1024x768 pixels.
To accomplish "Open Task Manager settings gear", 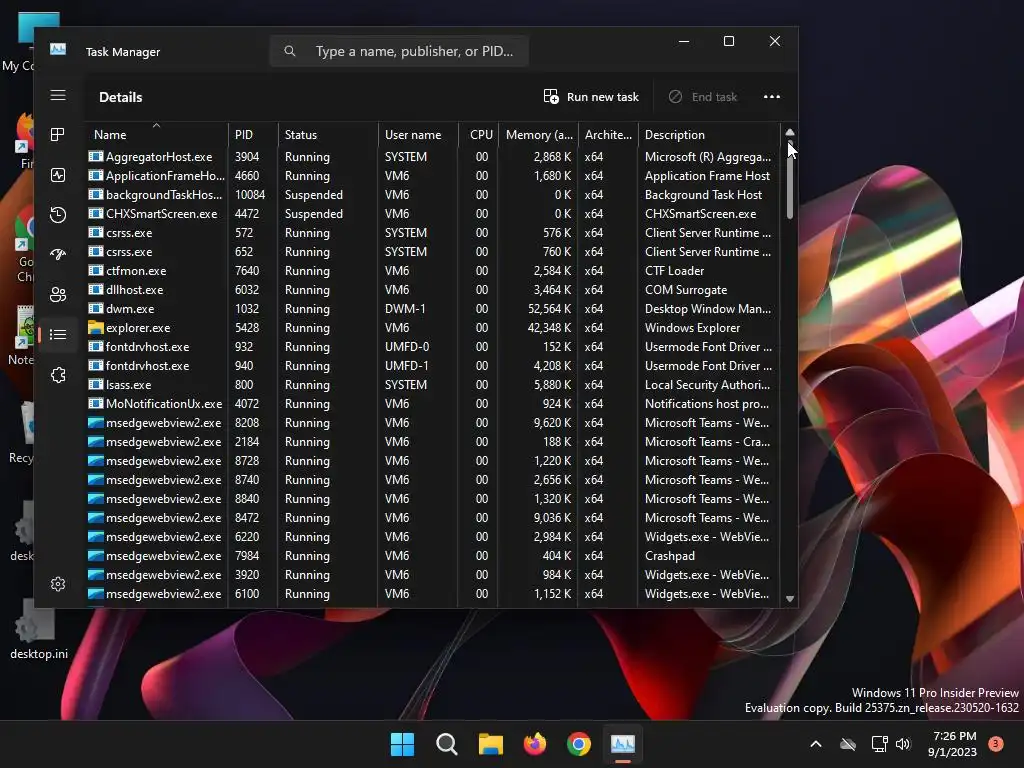I will coord(58,584).
